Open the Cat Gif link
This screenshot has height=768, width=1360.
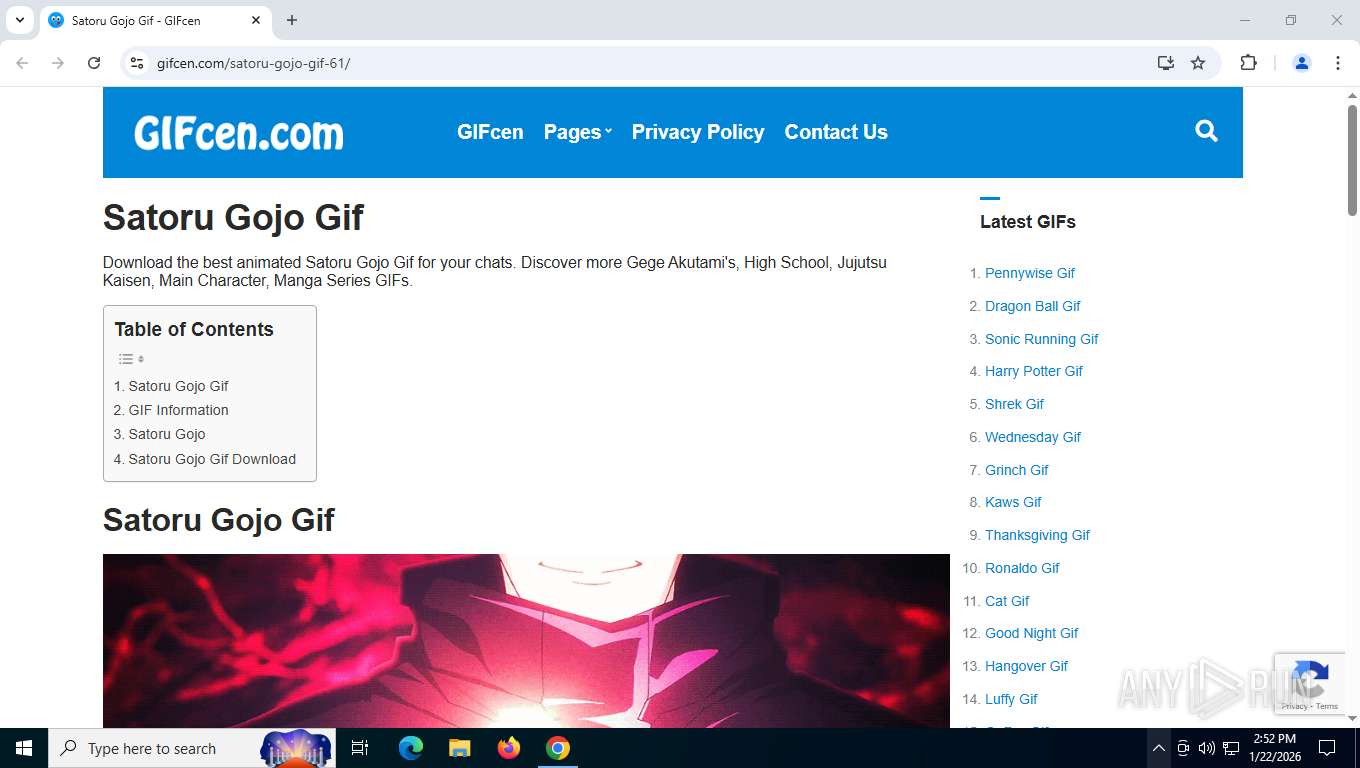tap(1007, 601)
